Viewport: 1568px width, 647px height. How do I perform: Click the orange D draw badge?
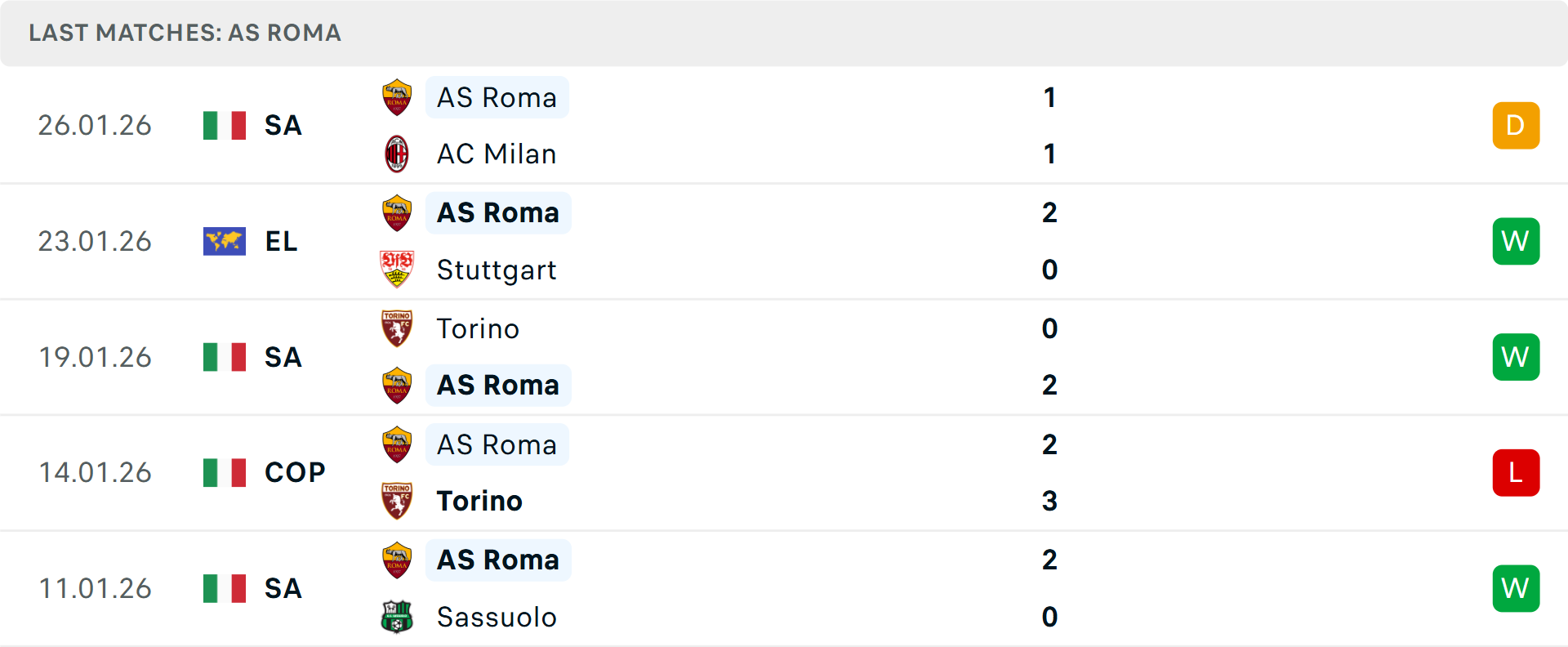point(1516,125)
